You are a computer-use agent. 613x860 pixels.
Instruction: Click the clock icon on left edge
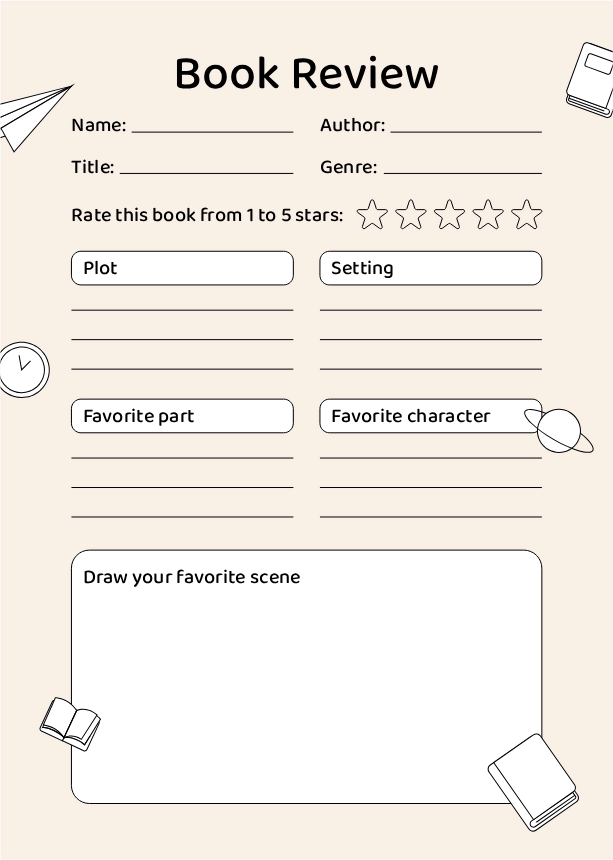pyautogui.click(x=22, y=369)
